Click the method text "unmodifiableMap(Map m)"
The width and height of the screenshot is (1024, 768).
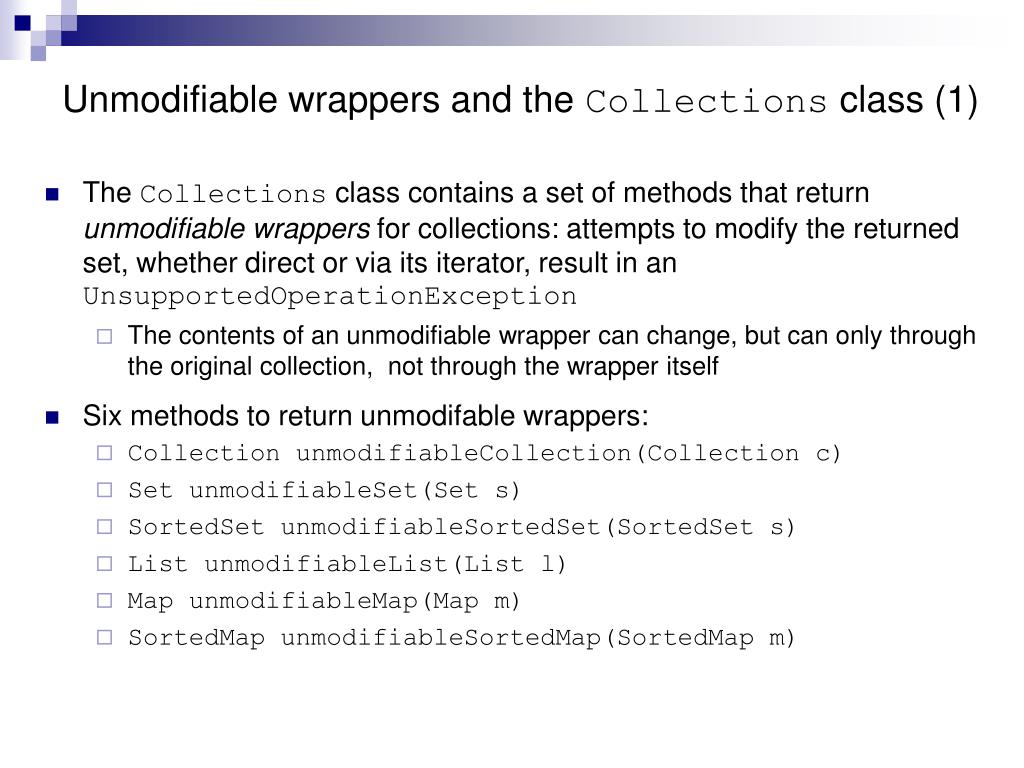[354, 601]
